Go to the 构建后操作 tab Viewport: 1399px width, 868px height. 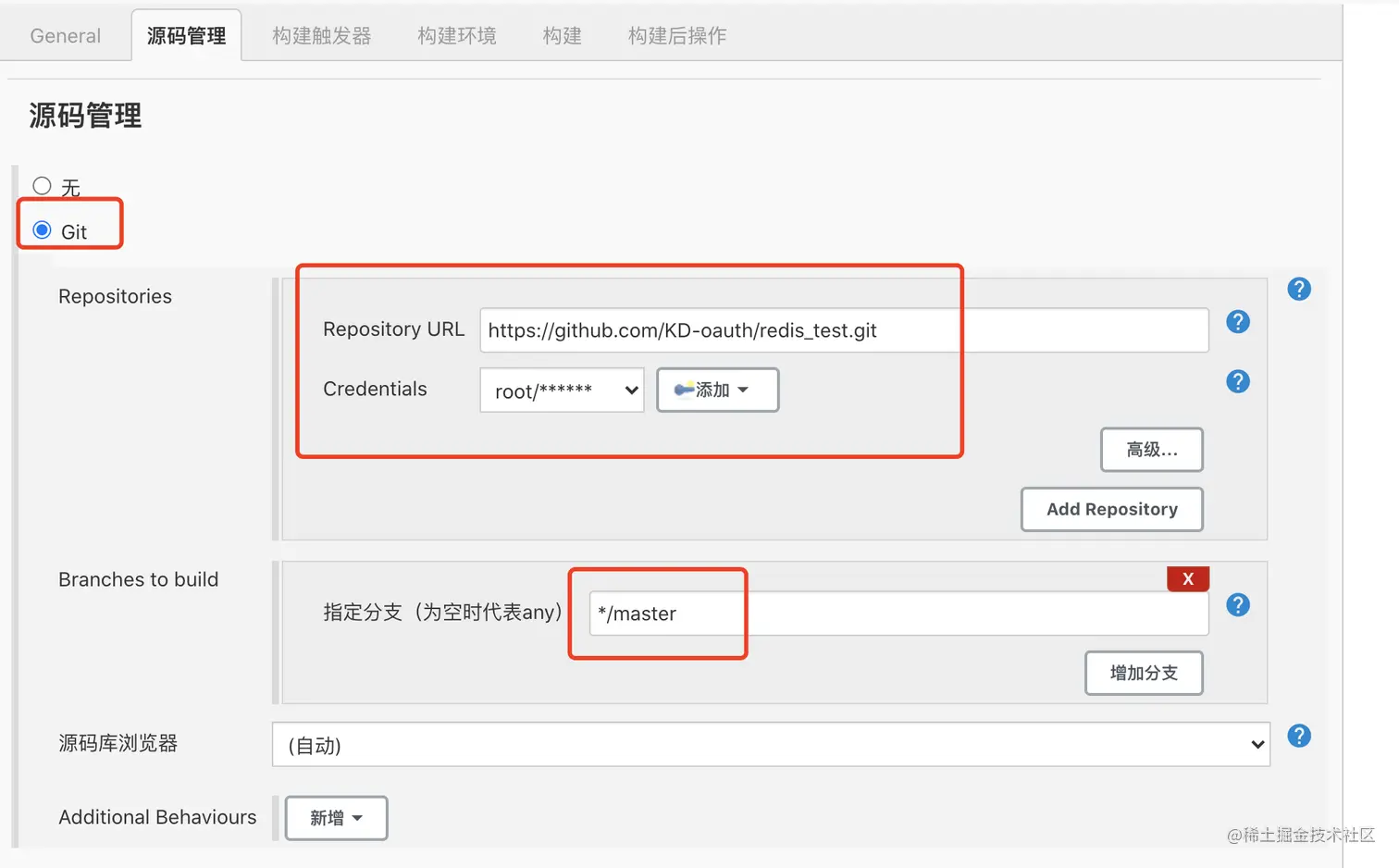pos(677,36)
